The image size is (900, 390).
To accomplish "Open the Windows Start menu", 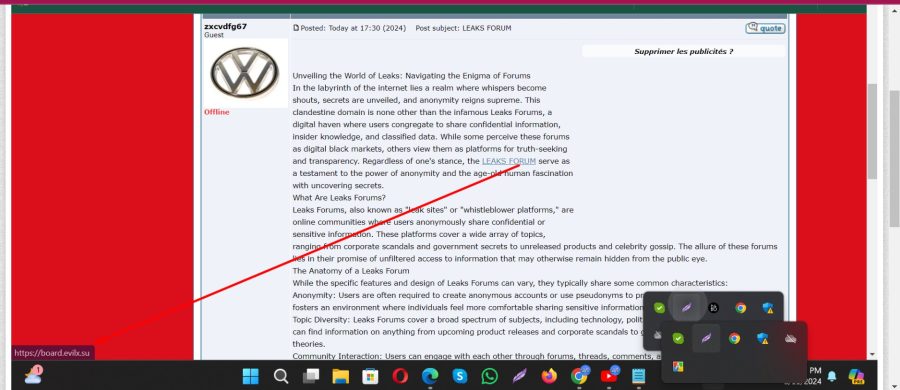I will pyautogui.click(x=251, y=376).
